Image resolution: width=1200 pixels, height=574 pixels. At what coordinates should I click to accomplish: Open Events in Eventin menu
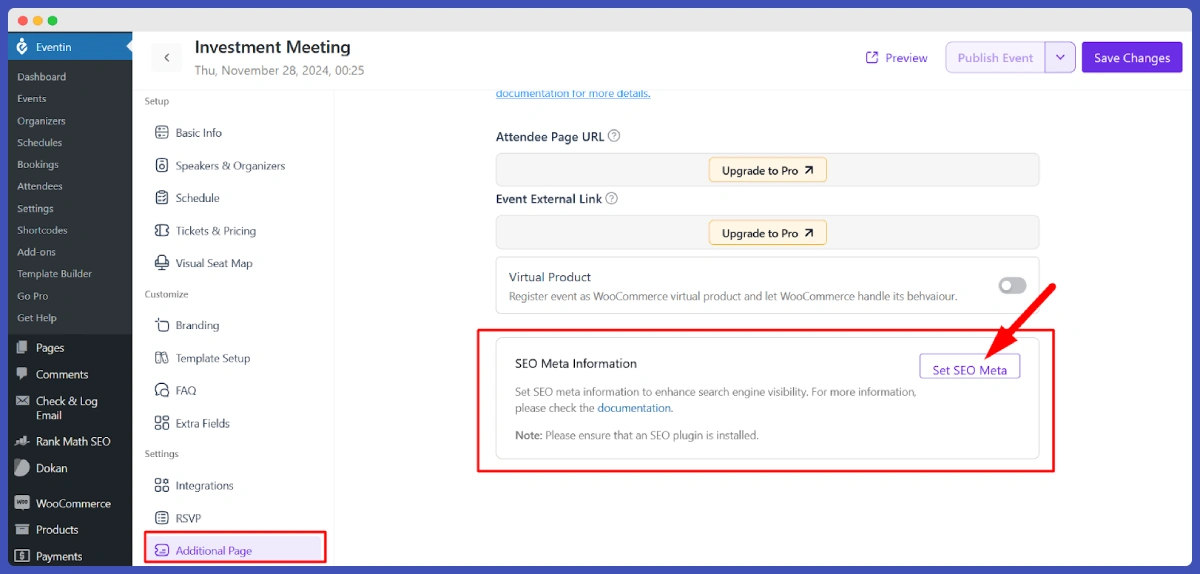(x=32, y=99)
